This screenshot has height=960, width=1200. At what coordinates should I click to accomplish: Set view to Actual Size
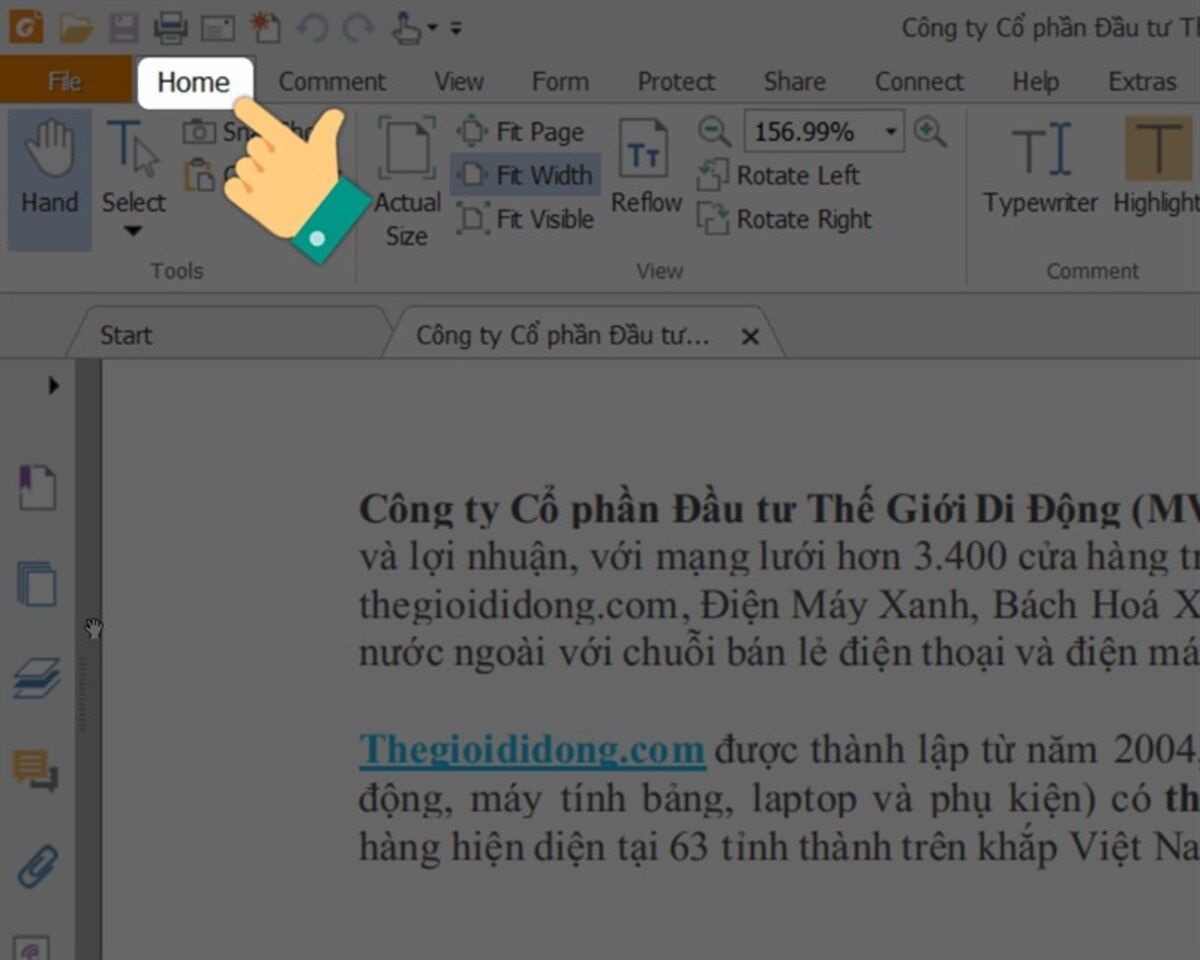[407, 183]
